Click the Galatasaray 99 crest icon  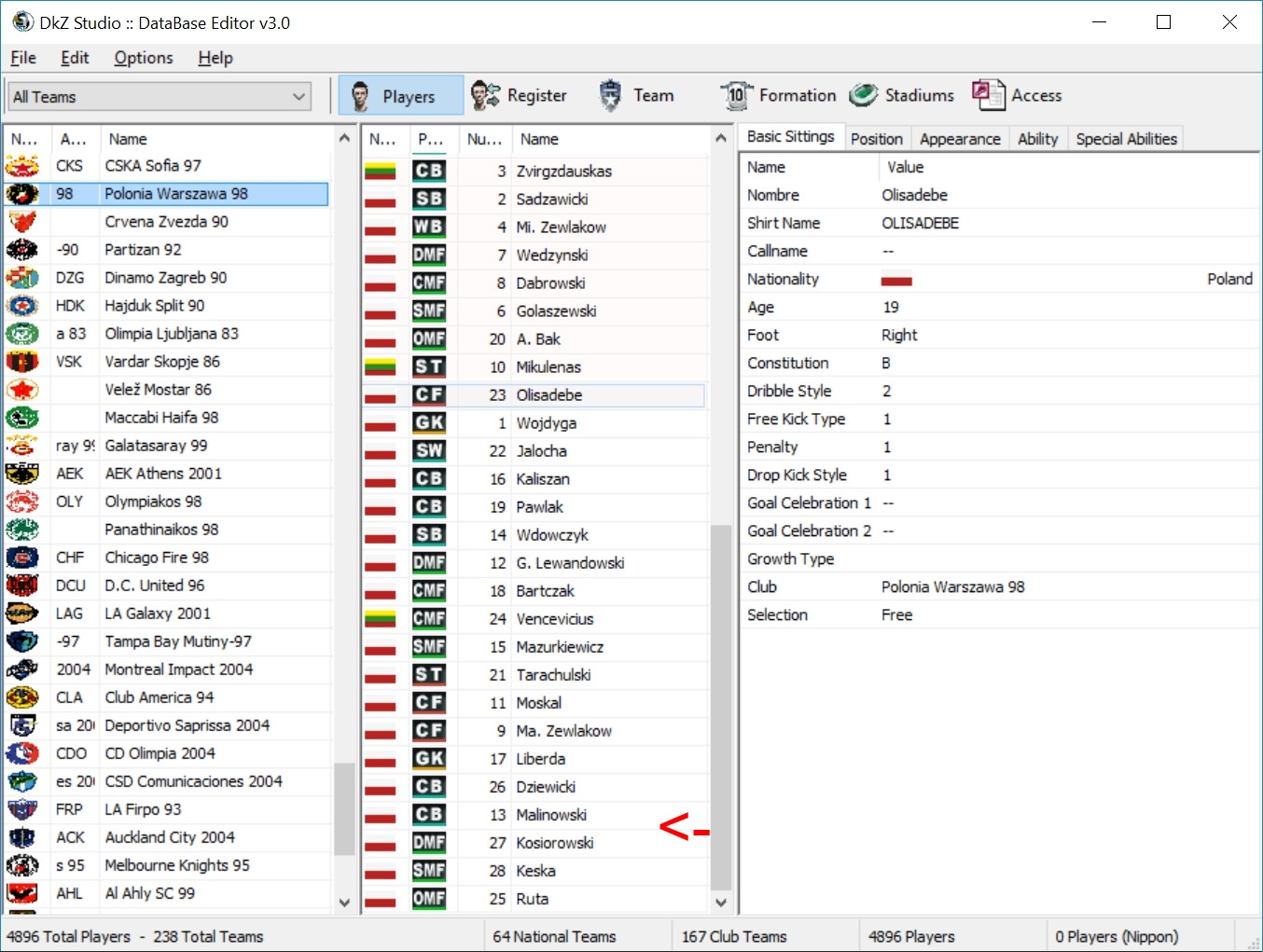click(x=22, y=446)
